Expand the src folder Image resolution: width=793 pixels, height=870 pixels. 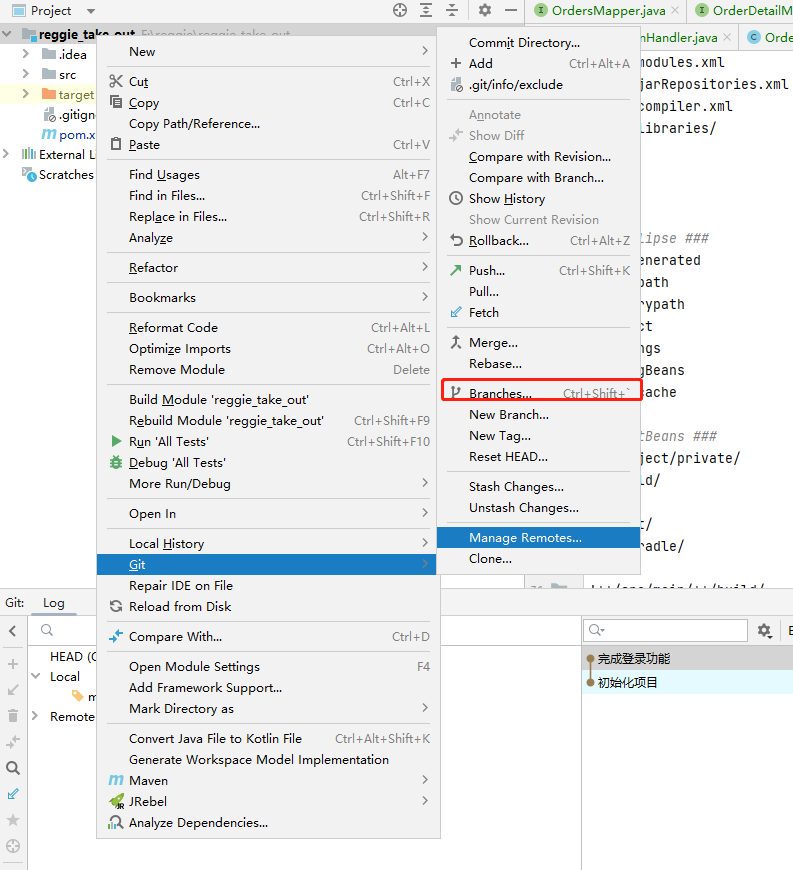coord(26,74)
